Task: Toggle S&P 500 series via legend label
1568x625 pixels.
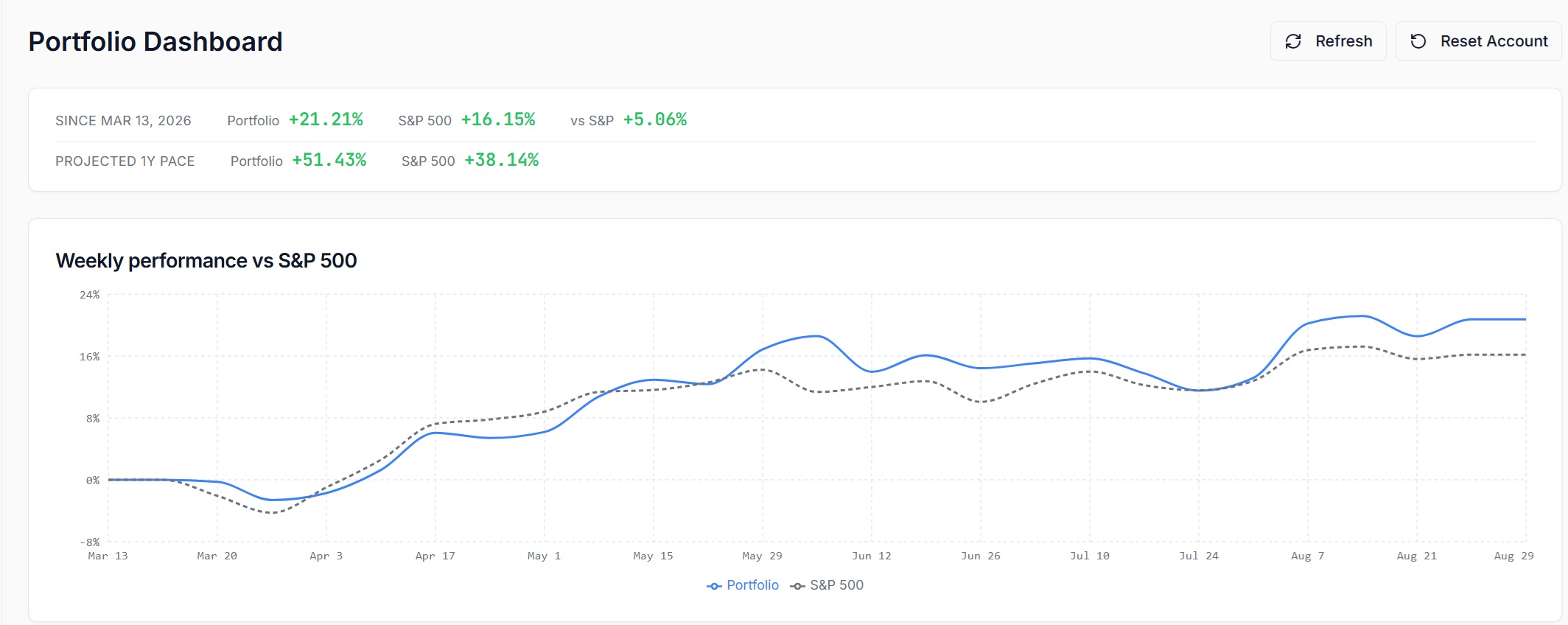Action: pos(836,585)
